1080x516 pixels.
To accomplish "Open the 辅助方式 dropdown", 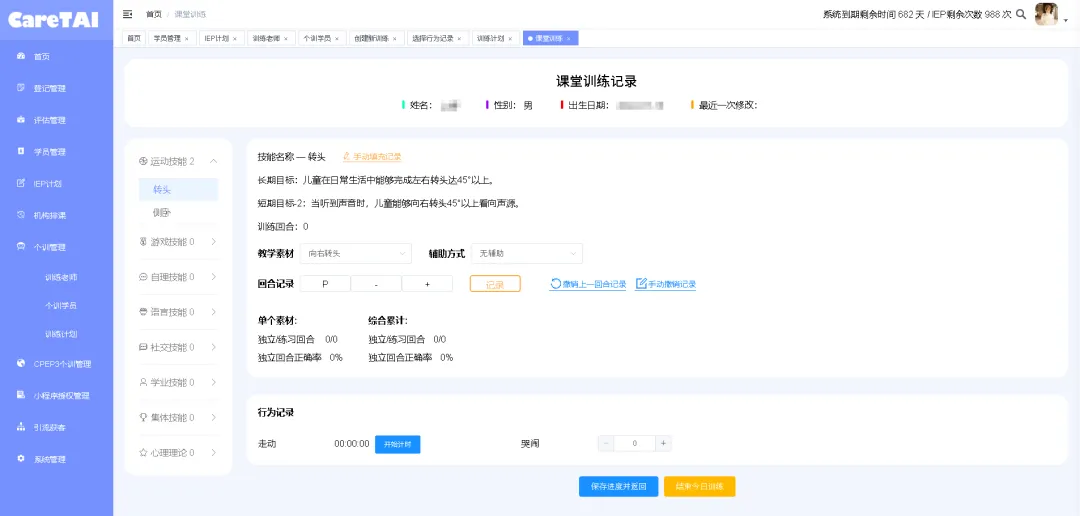I will [x=527, y=254].
